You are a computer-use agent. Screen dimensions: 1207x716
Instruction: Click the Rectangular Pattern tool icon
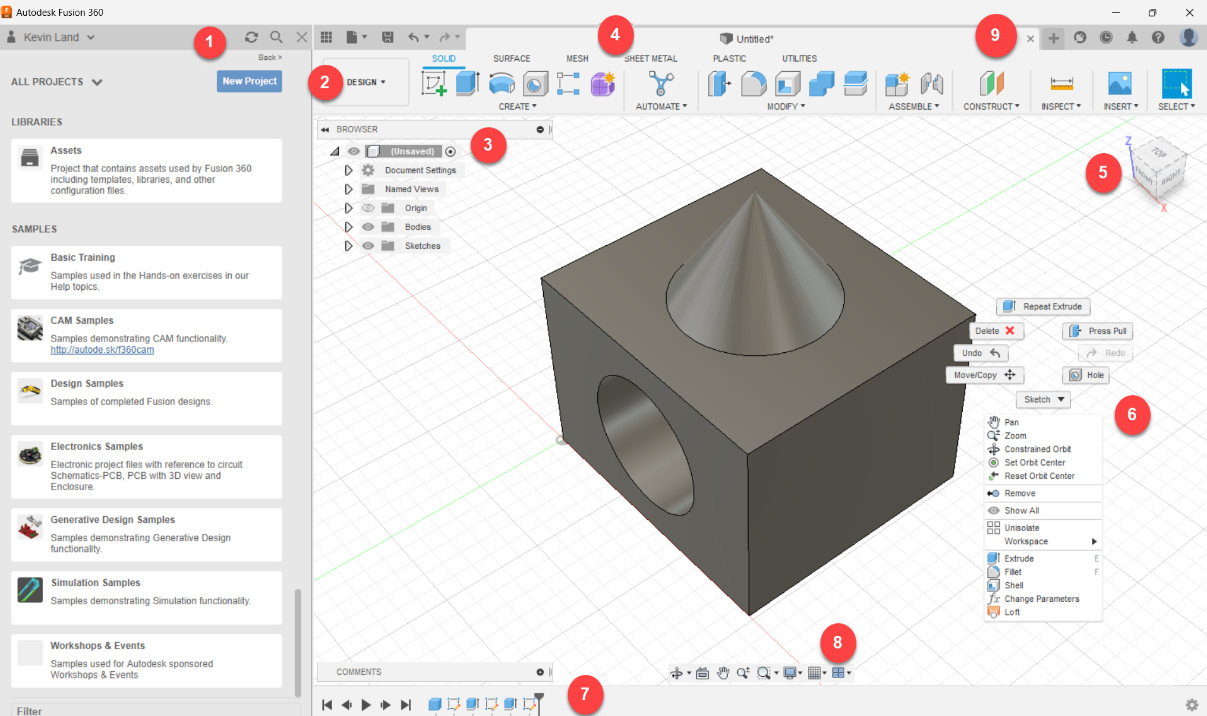pos(568,85)
